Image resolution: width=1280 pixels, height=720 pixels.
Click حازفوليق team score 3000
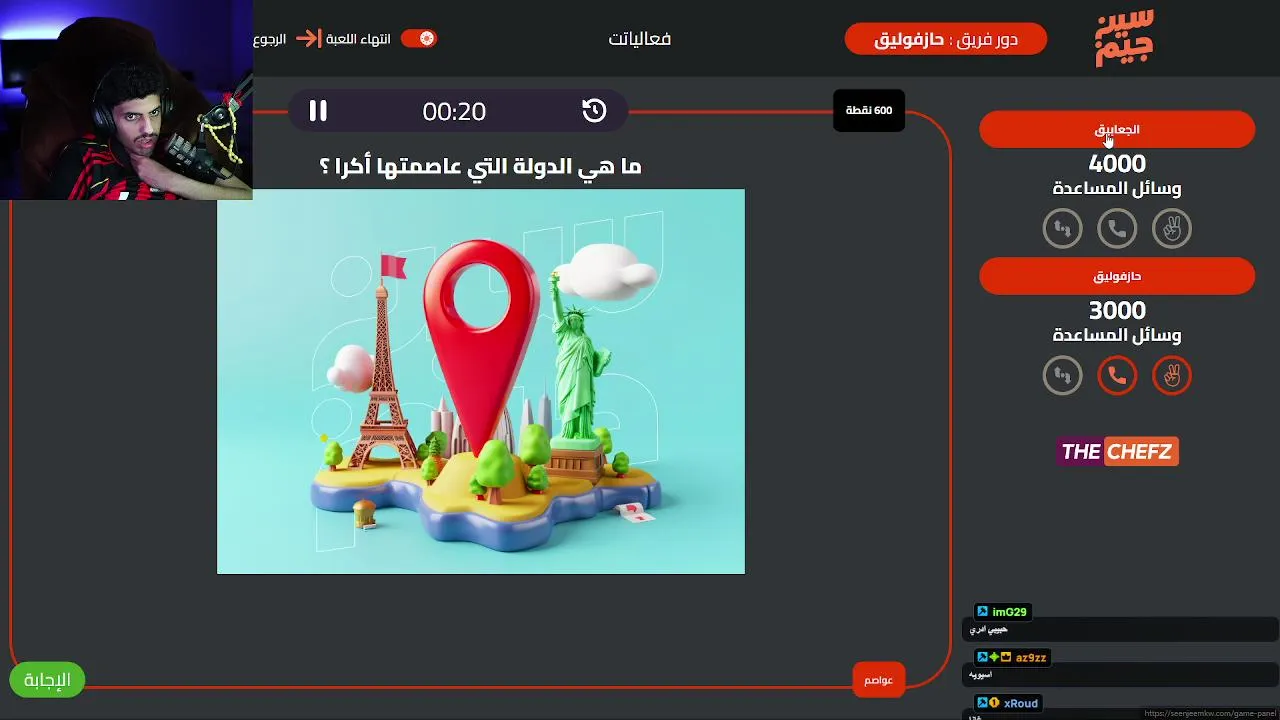(x=1117, y=310)
